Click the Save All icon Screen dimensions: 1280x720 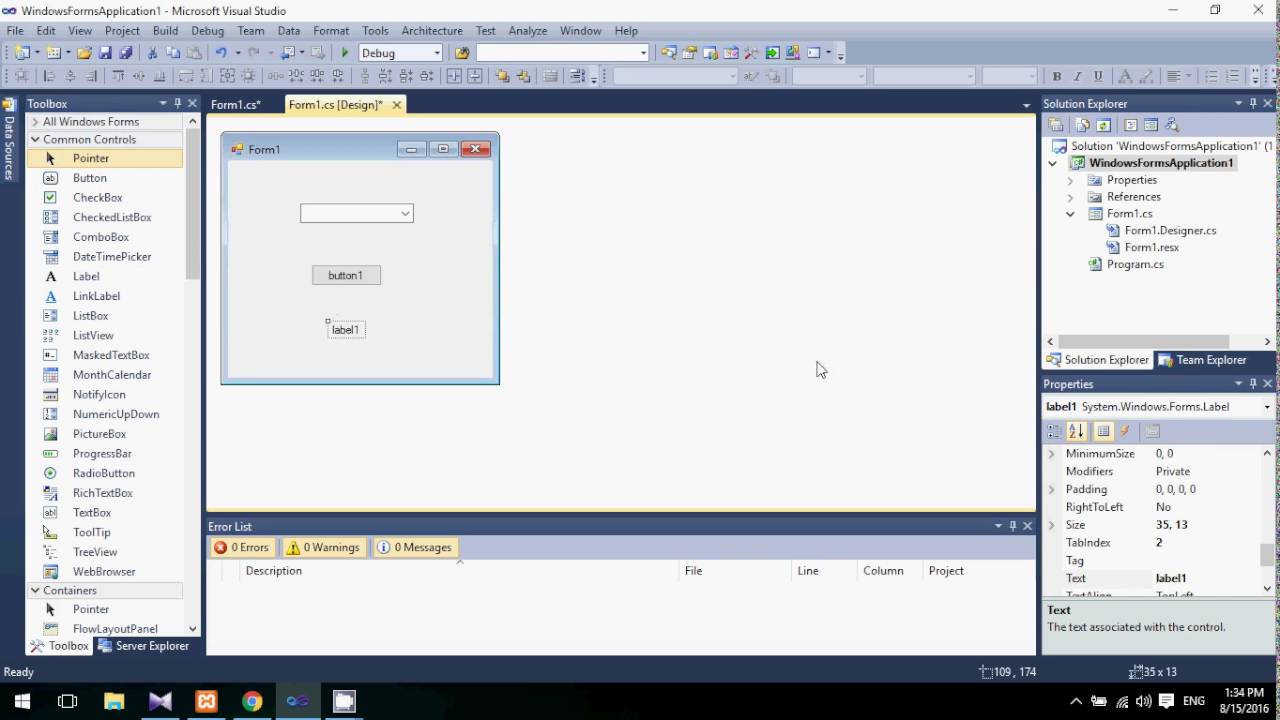[x=125, y=53]
